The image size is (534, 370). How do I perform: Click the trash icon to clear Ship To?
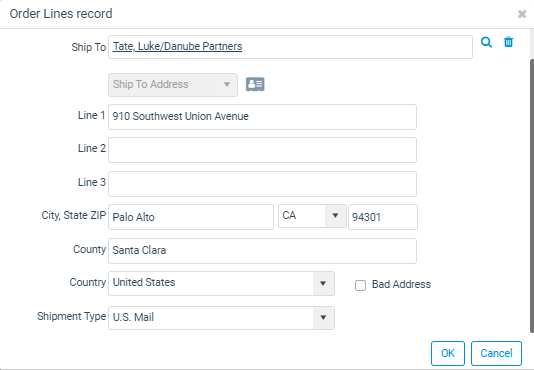pyautogui.click(x=508, y=42)
